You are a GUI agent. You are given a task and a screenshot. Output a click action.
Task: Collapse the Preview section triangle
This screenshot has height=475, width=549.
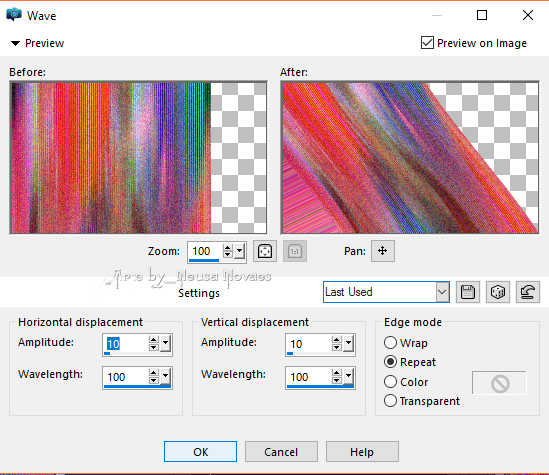click(x=15, y=43)
